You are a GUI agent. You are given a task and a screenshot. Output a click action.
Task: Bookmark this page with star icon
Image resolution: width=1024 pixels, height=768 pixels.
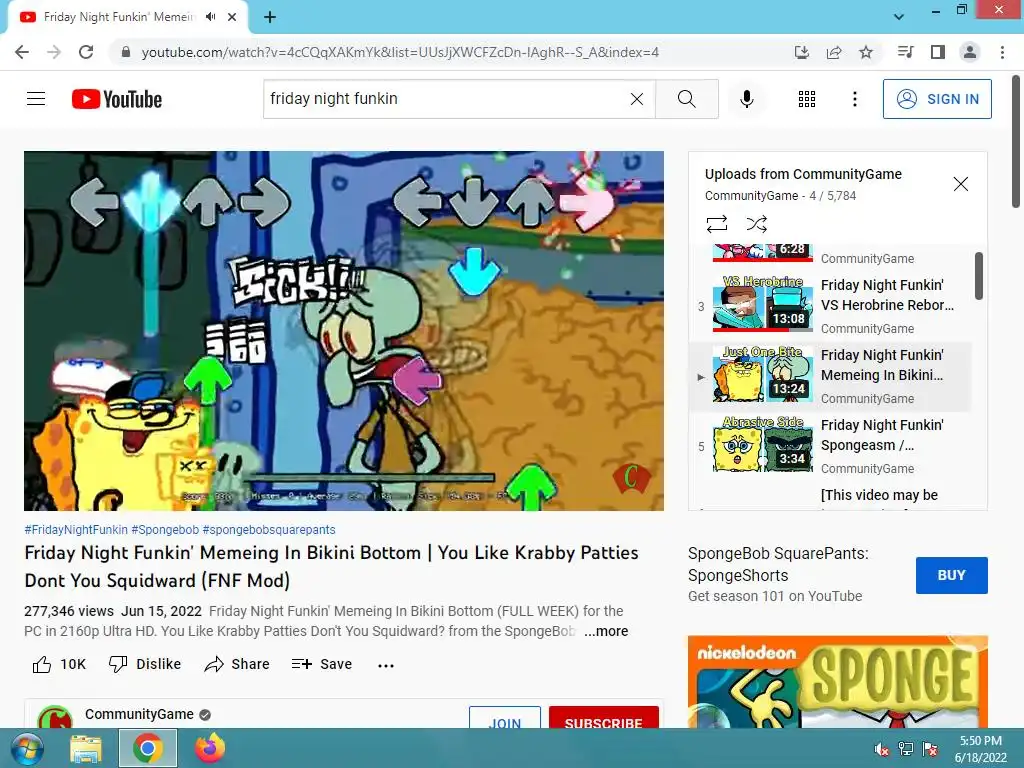coord(866,52)
